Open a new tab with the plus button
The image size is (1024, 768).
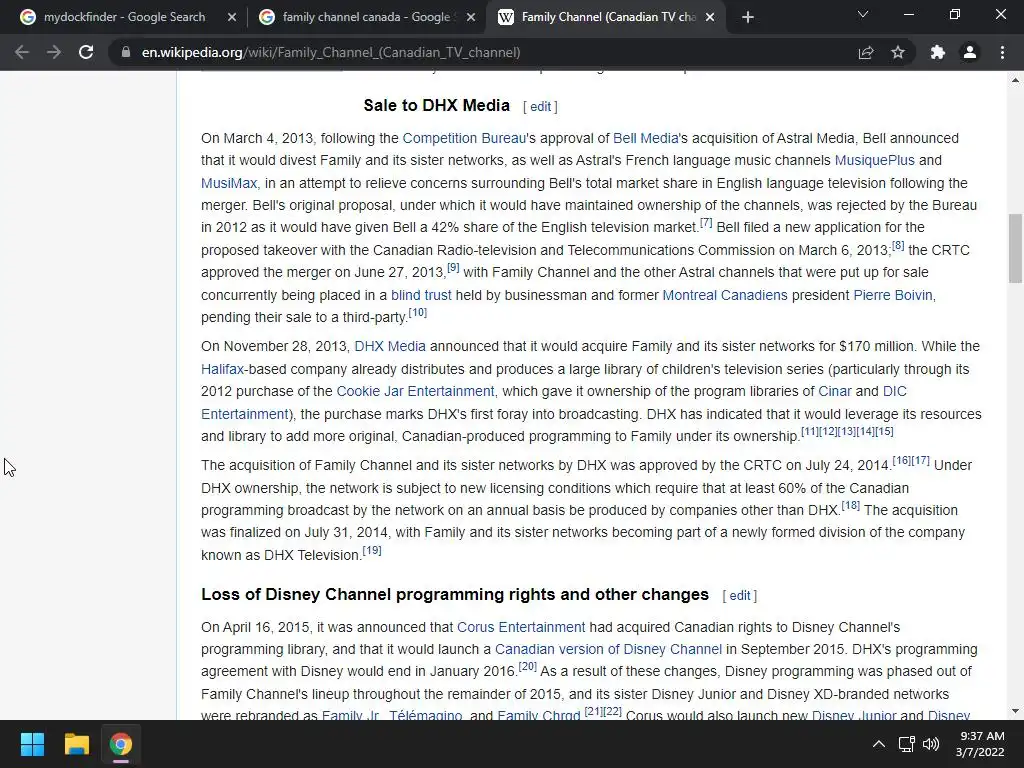click(748, 17)
